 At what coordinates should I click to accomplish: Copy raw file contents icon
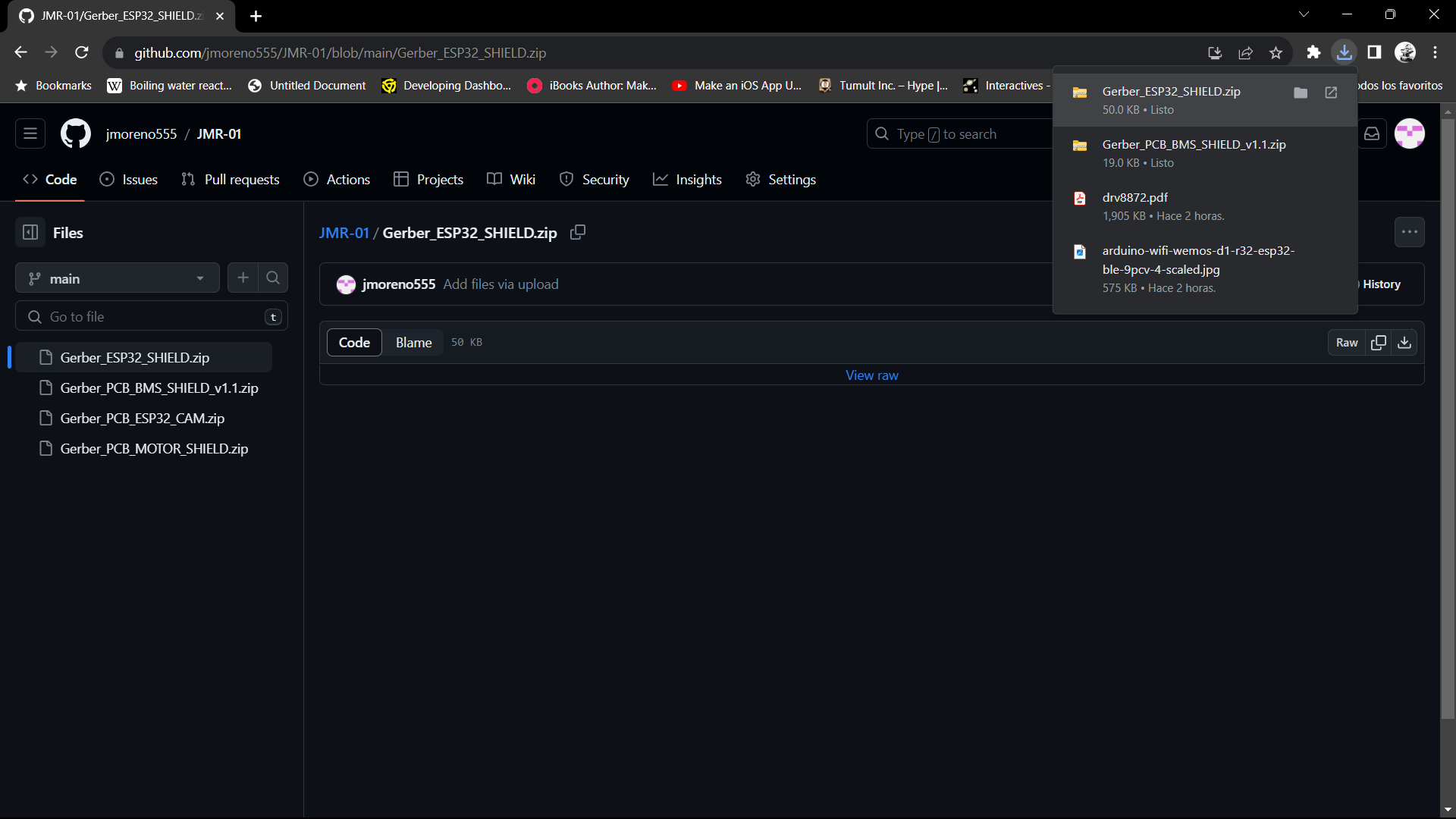[1379, 343]
